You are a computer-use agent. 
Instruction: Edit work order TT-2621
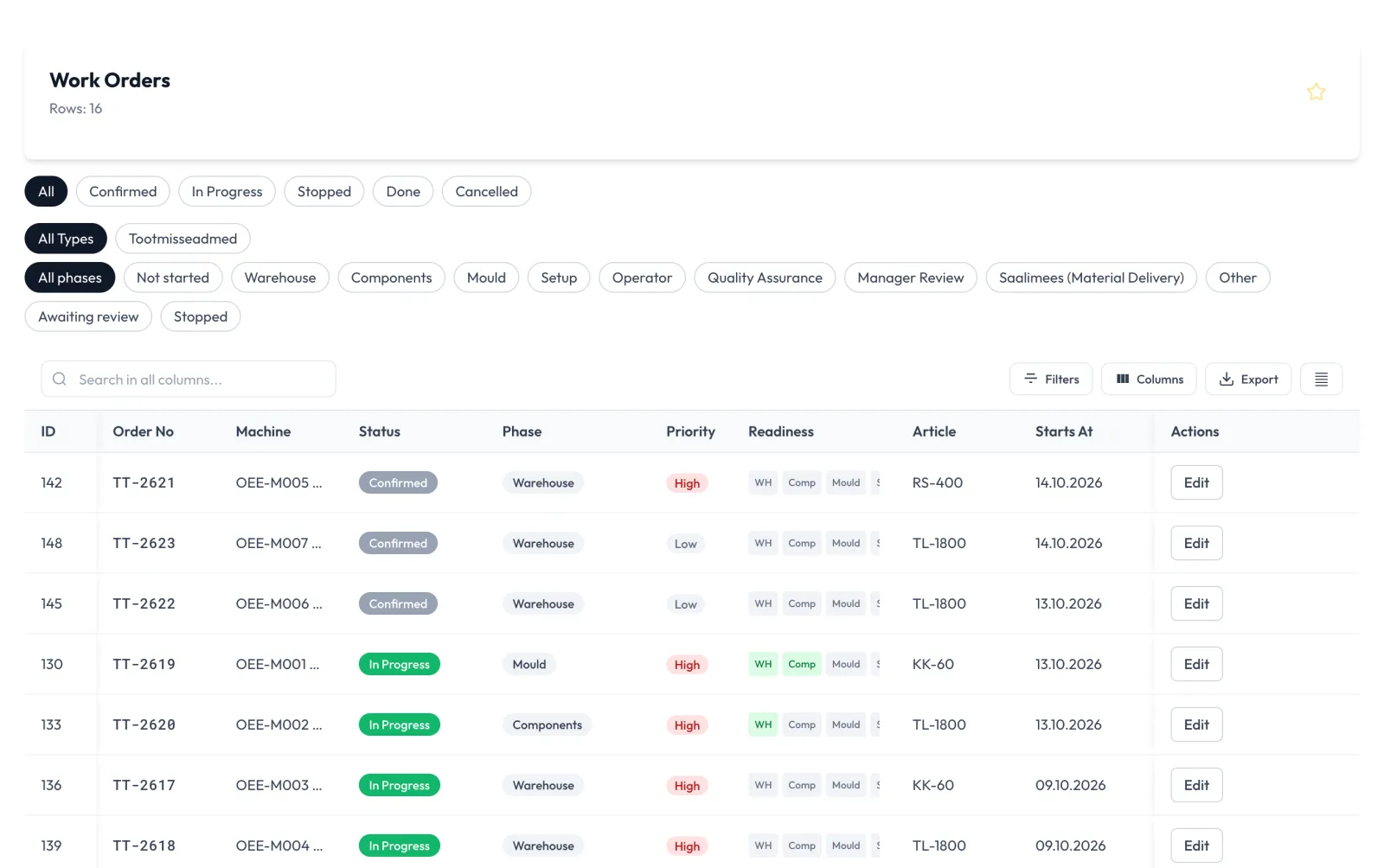1196,482
